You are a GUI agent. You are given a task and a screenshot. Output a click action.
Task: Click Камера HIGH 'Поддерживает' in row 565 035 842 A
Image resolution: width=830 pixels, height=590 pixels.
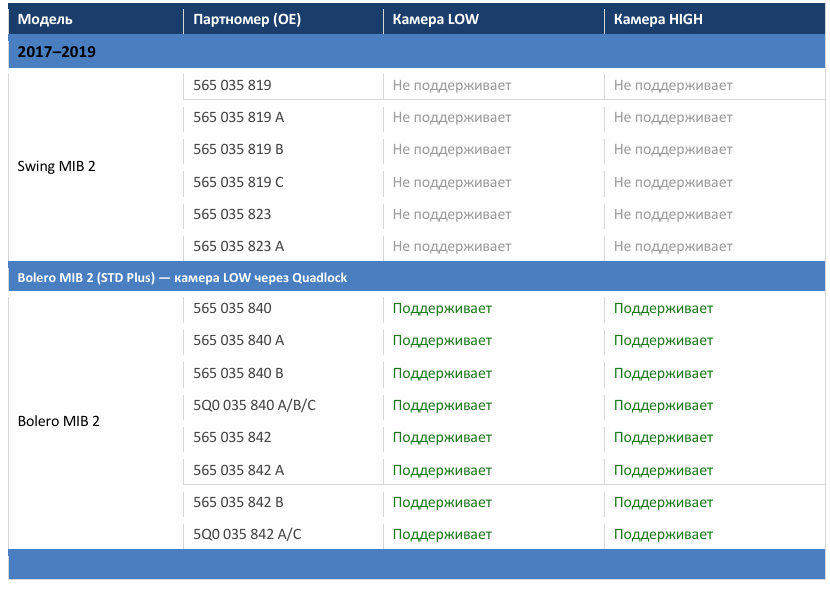(663, 470)
